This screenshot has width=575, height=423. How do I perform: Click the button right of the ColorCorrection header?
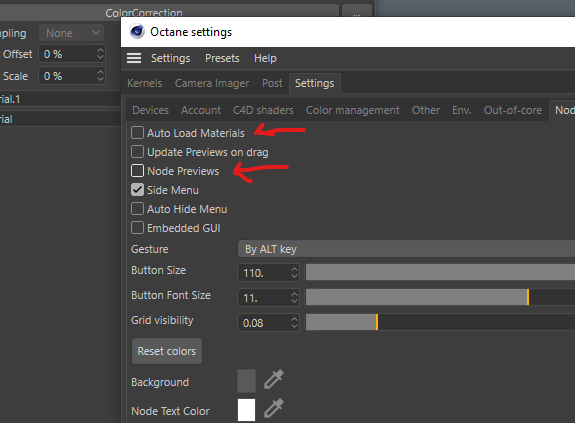tap(356, 12)
